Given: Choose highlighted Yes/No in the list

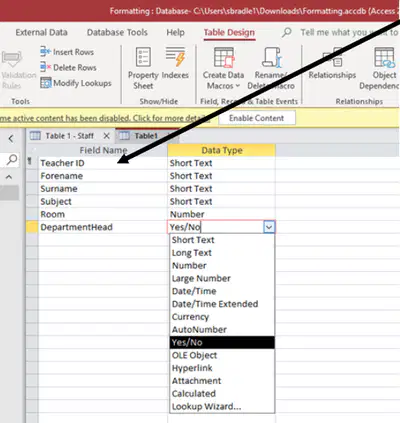Looking at the screenshot, I should tap(222, 342).
